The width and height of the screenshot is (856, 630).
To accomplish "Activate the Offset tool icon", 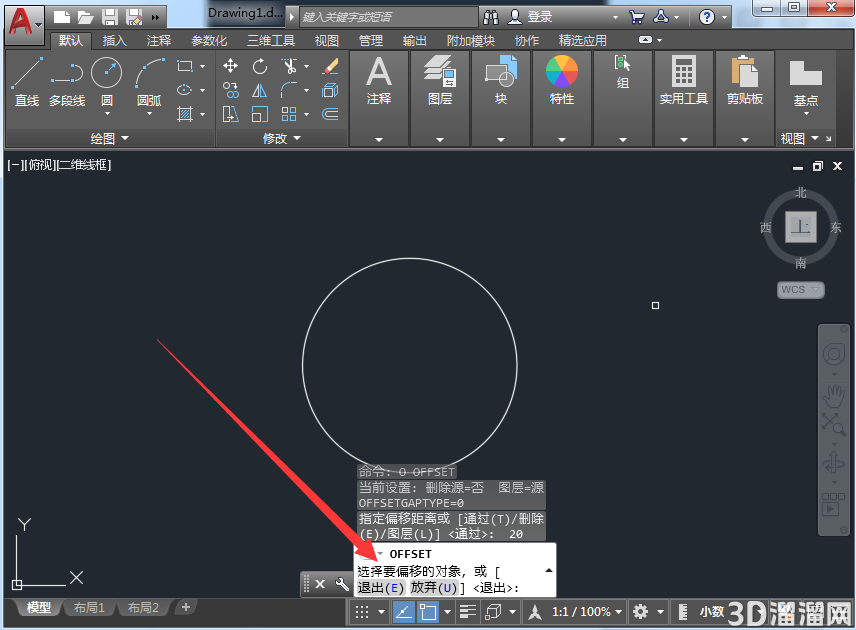I will tap(330, 114).
